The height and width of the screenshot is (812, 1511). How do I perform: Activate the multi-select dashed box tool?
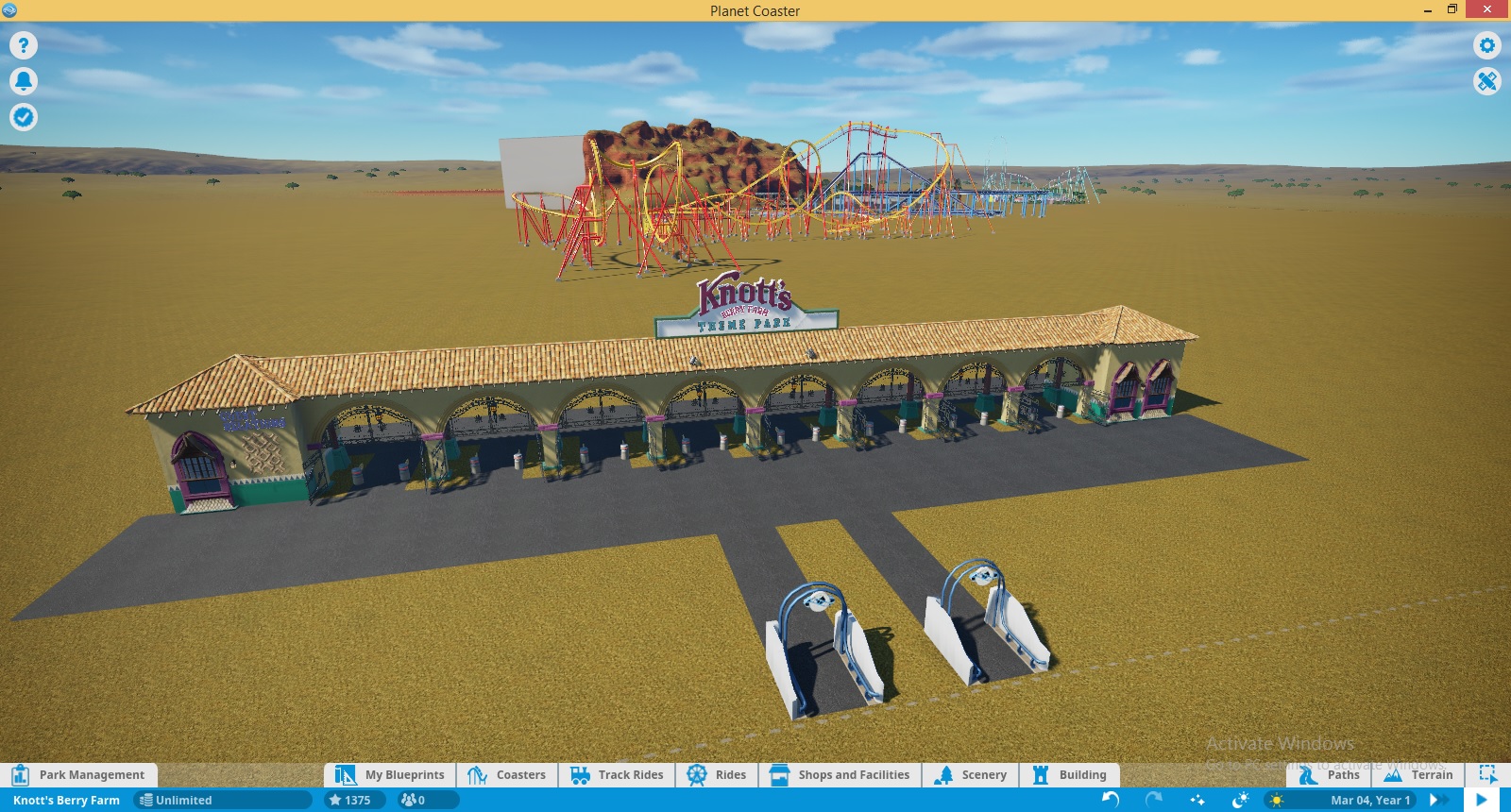click(x=1487, y=775)
